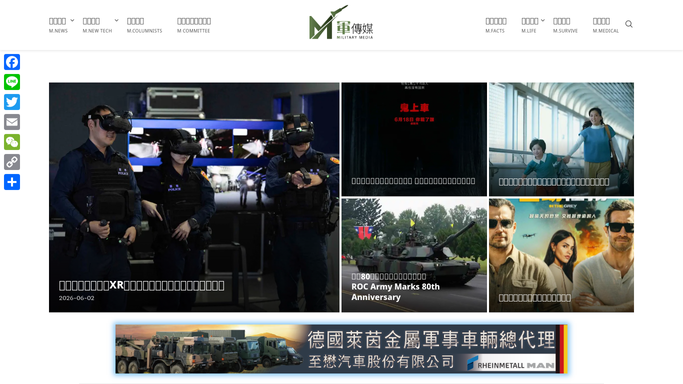
Task: Expand the M.LIFE dropdown chevron
Action: (543, 20)
